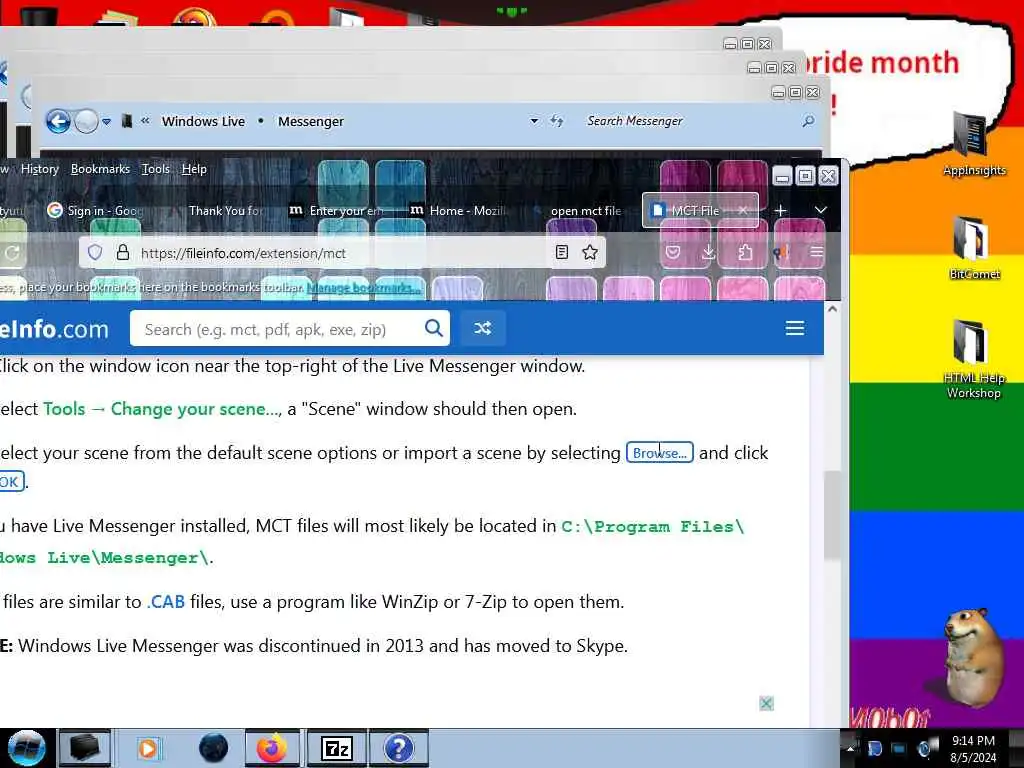Select the Messenger breadcrumb segment
The width and height of the screenshot is (1024, 768).
311,121
